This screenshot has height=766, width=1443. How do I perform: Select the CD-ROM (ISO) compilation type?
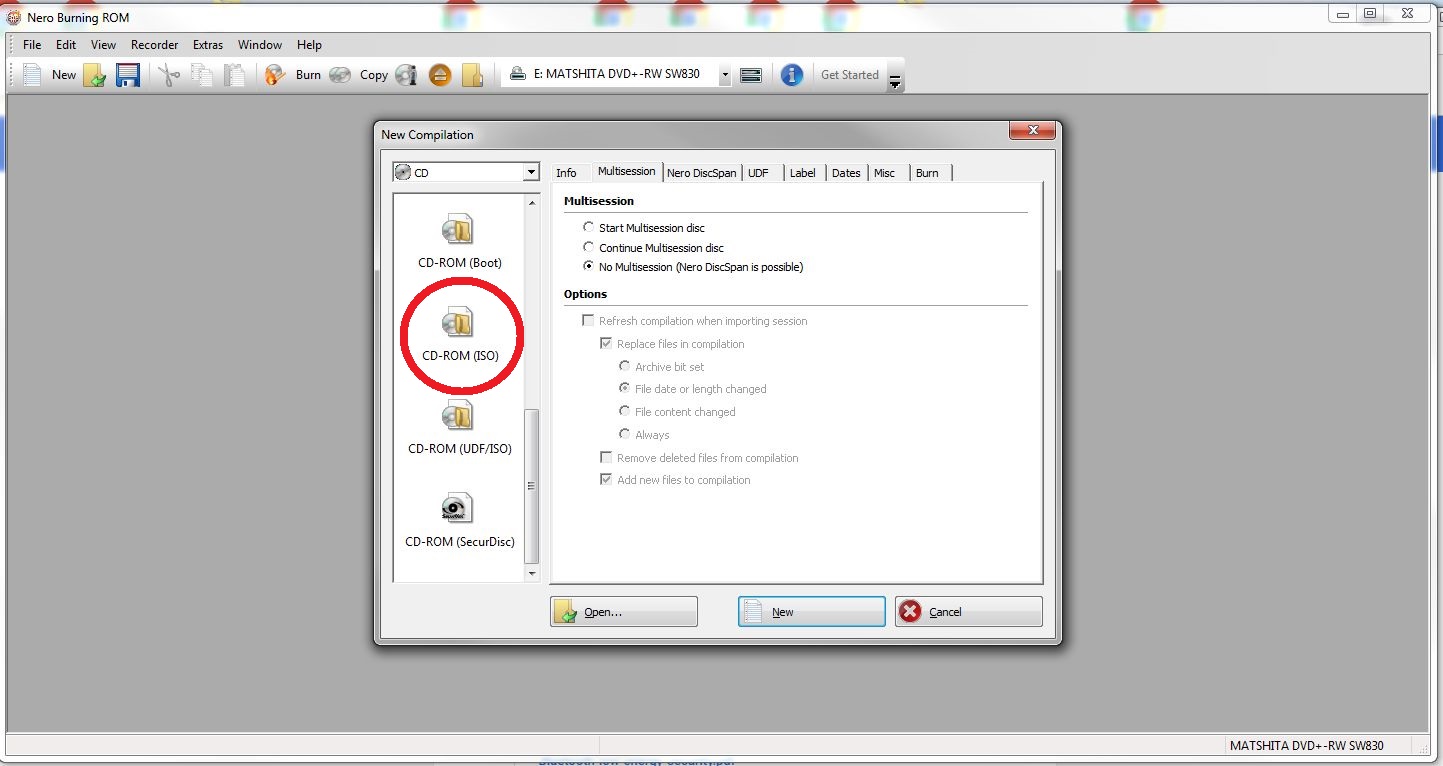coord(459,334)
